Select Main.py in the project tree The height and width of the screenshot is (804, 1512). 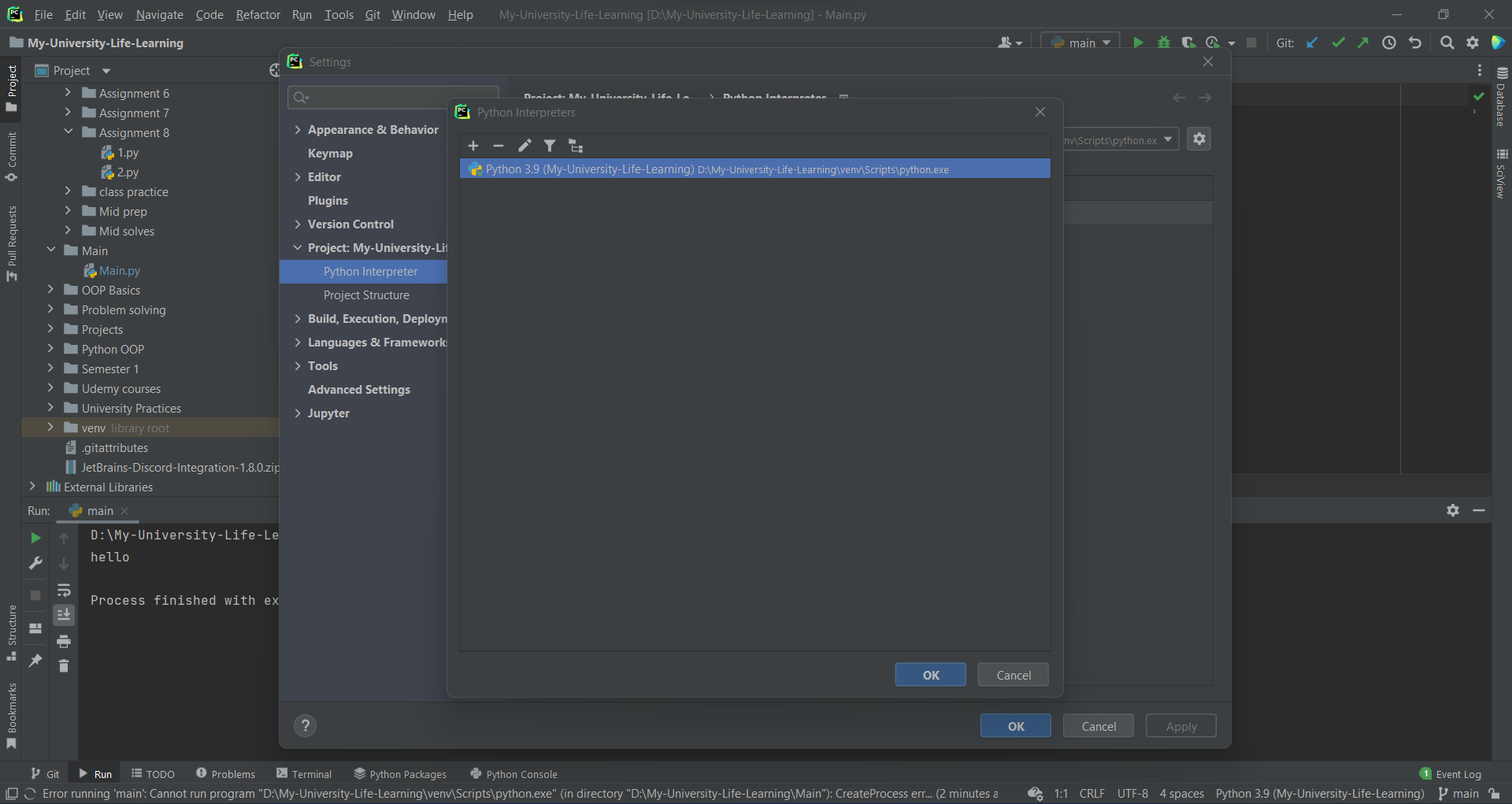[x=112, y=270]
